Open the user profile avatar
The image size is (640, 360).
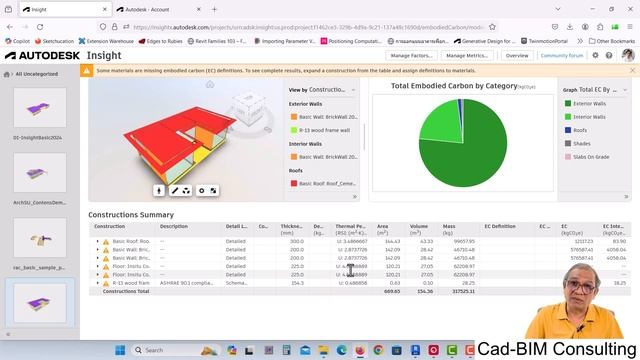[628, 55]
